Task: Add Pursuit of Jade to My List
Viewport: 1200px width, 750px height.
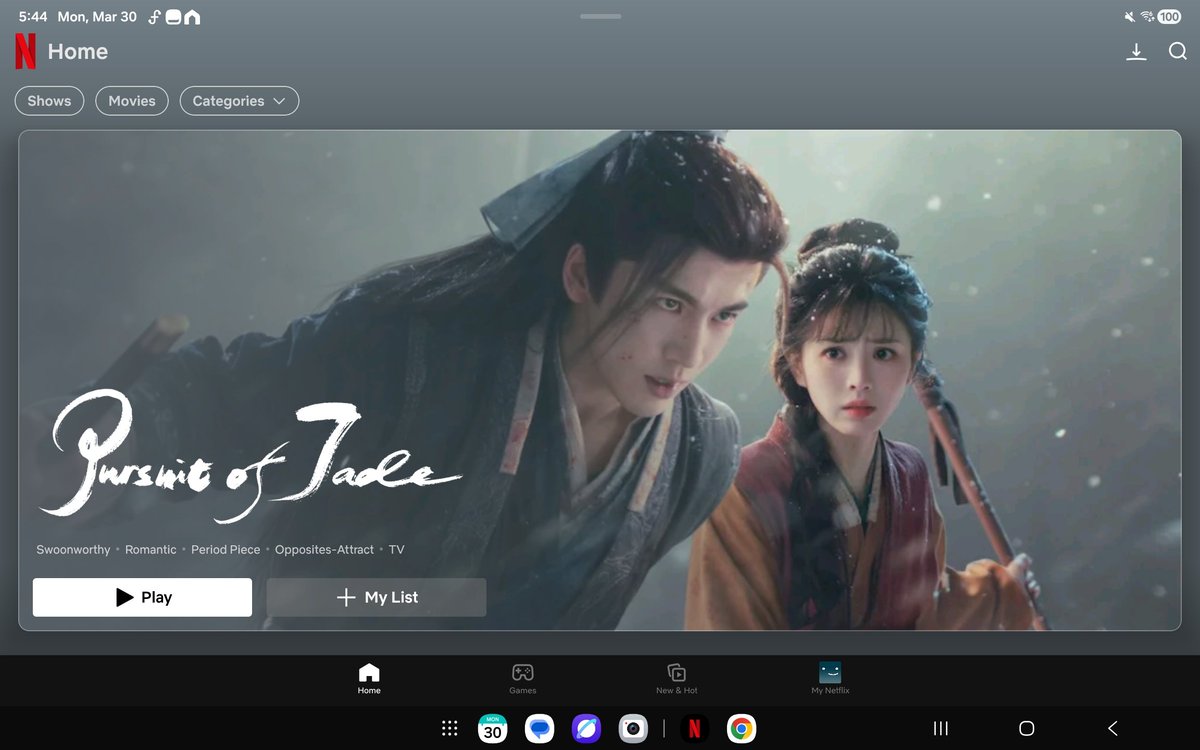Action: coord(376,597)
